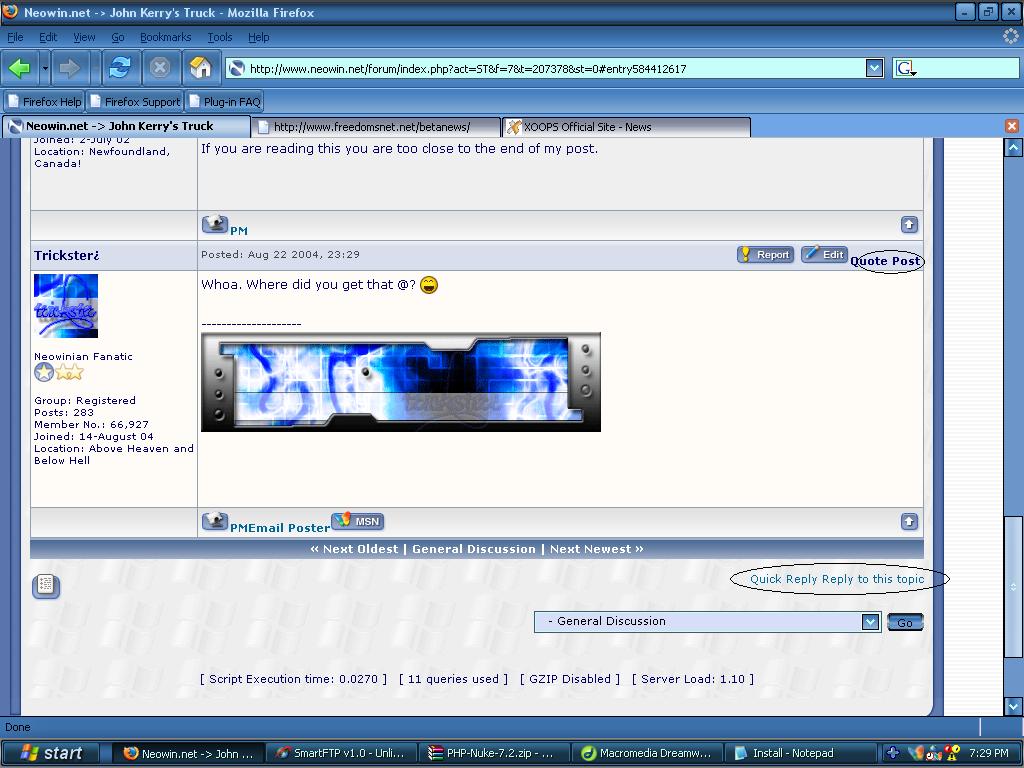Open the Help menu
The height and width of the screenshot is (768, 1024).
click(x=259, y=37)
